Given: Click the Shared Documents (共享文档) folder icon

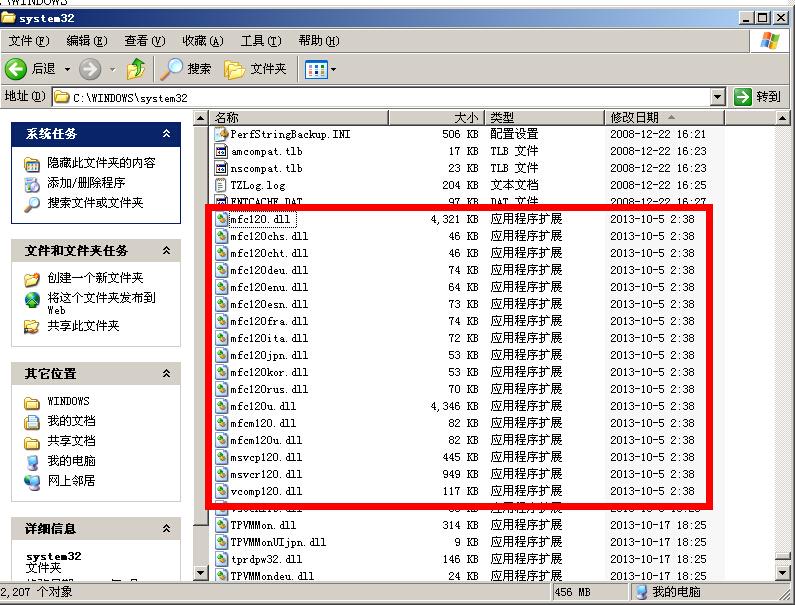Looking at the screenshot, I should [x=32, y=442].
